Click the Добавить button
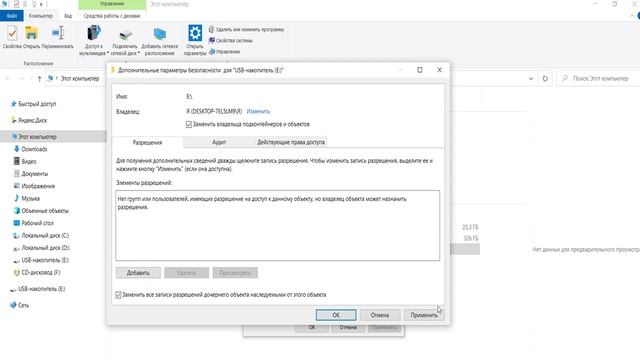This screenshot has height=360, width=640. 138,273
